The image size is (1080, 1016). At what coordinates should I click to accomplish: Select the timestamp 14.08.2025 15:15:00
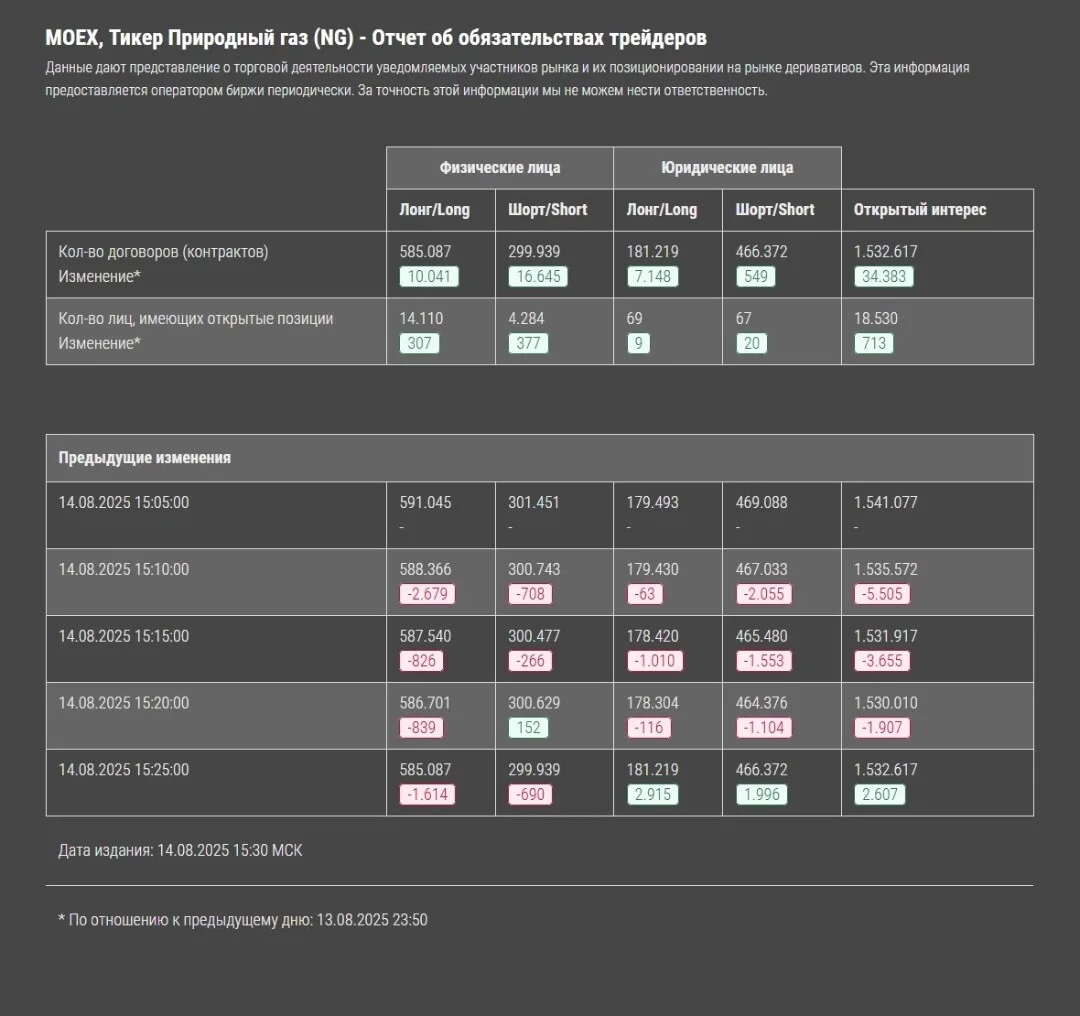click(x=124, y=636)
